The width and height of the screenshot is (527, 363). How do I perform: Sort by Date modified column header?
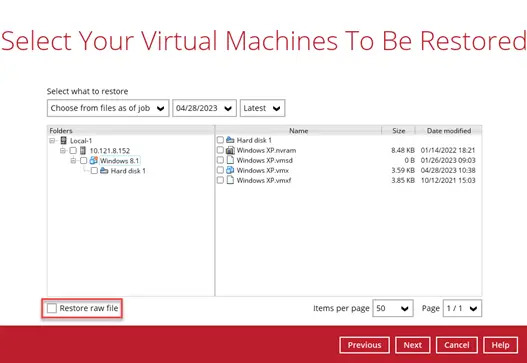pyautogui.click(x=449, y=130)
